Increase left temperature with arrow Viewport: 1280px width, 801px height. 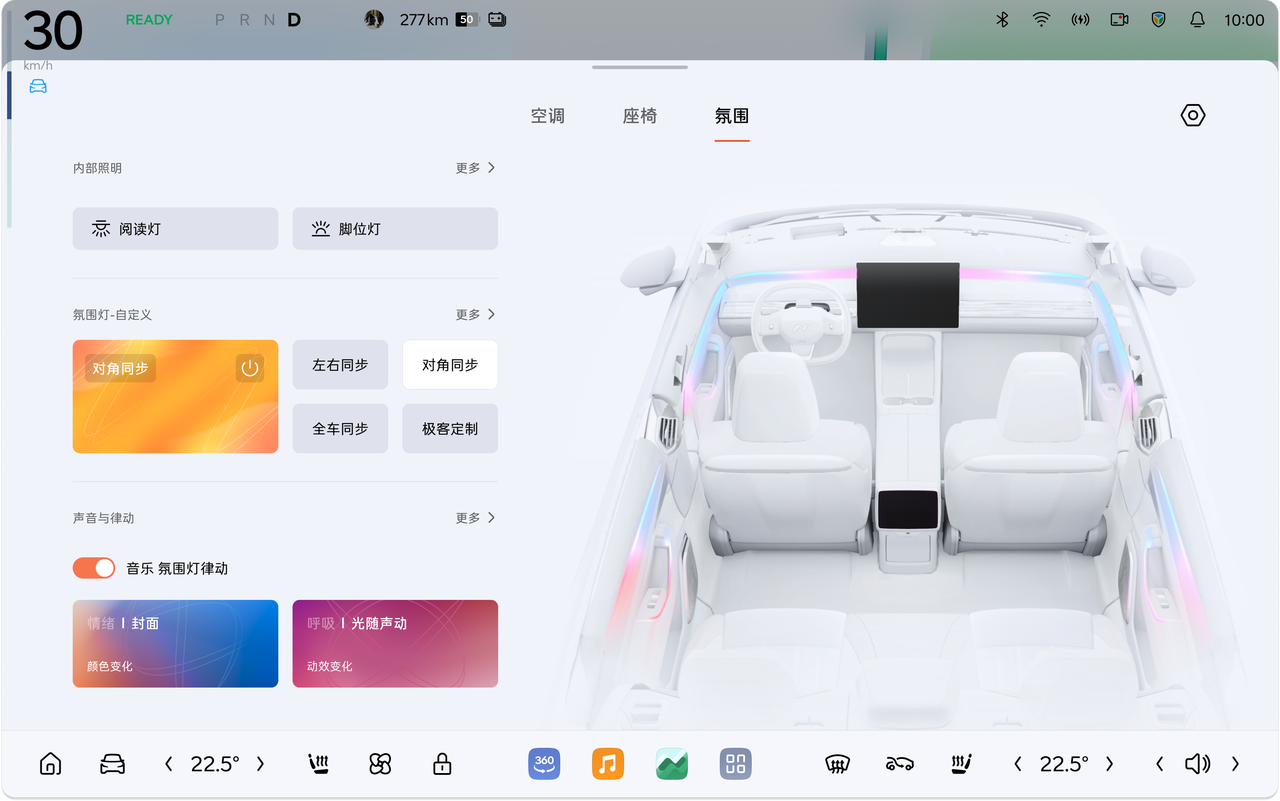pyautogui.click(x=260, y=764)
